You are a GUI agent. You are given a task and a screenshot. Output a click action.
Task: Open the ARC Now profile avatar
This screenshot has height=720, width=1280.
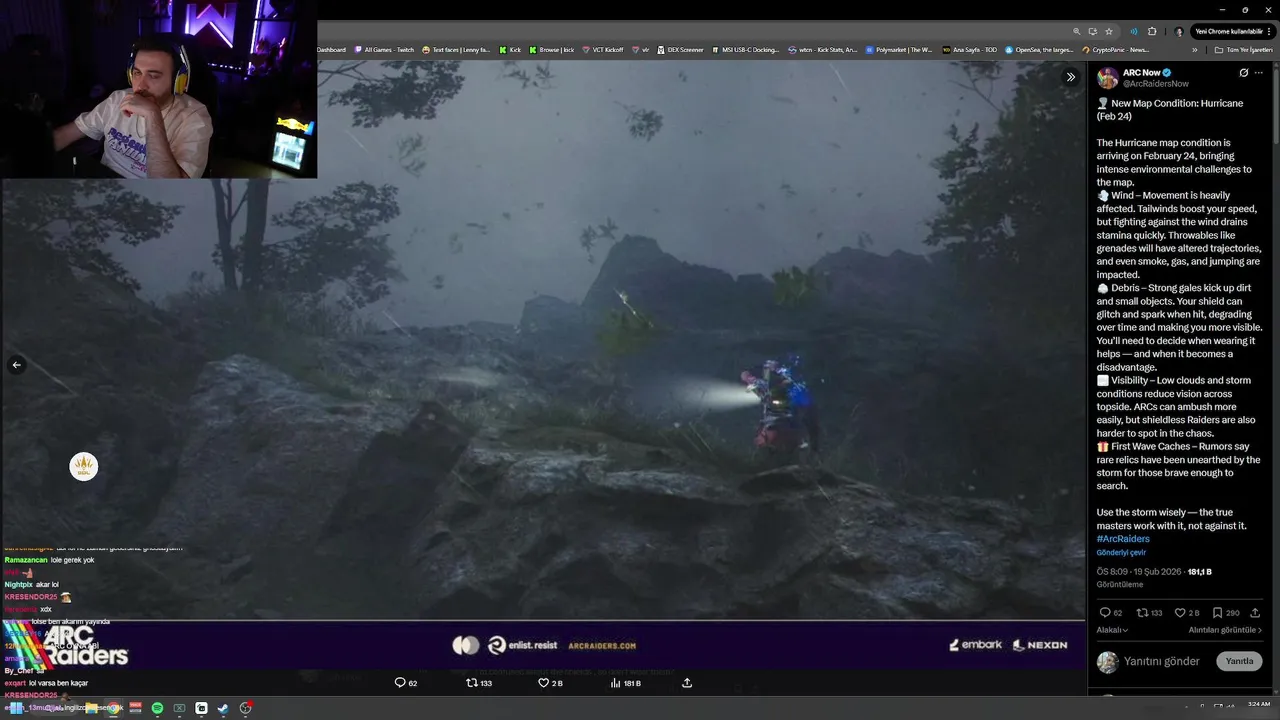tap(1107, 78)
